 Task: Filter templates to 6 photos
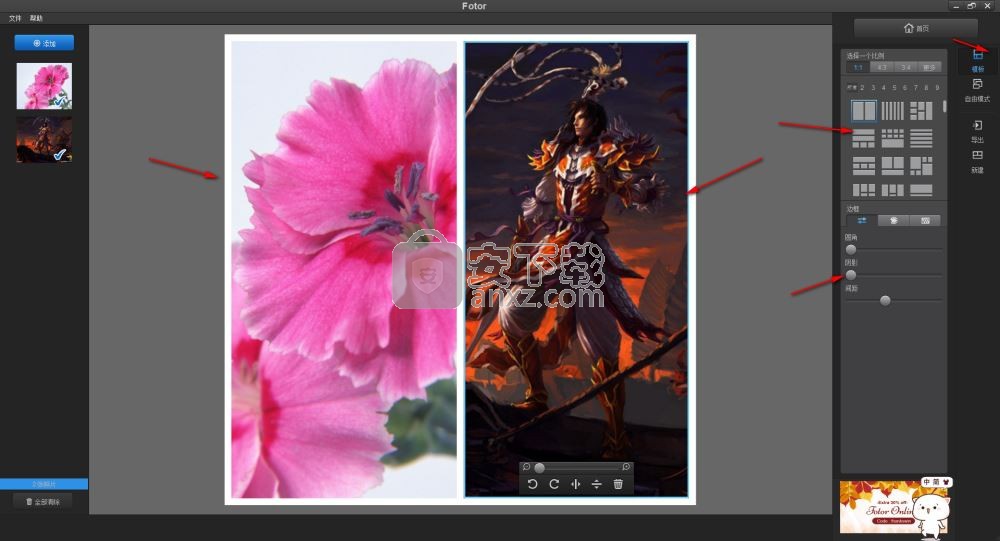tap(904, 87)
